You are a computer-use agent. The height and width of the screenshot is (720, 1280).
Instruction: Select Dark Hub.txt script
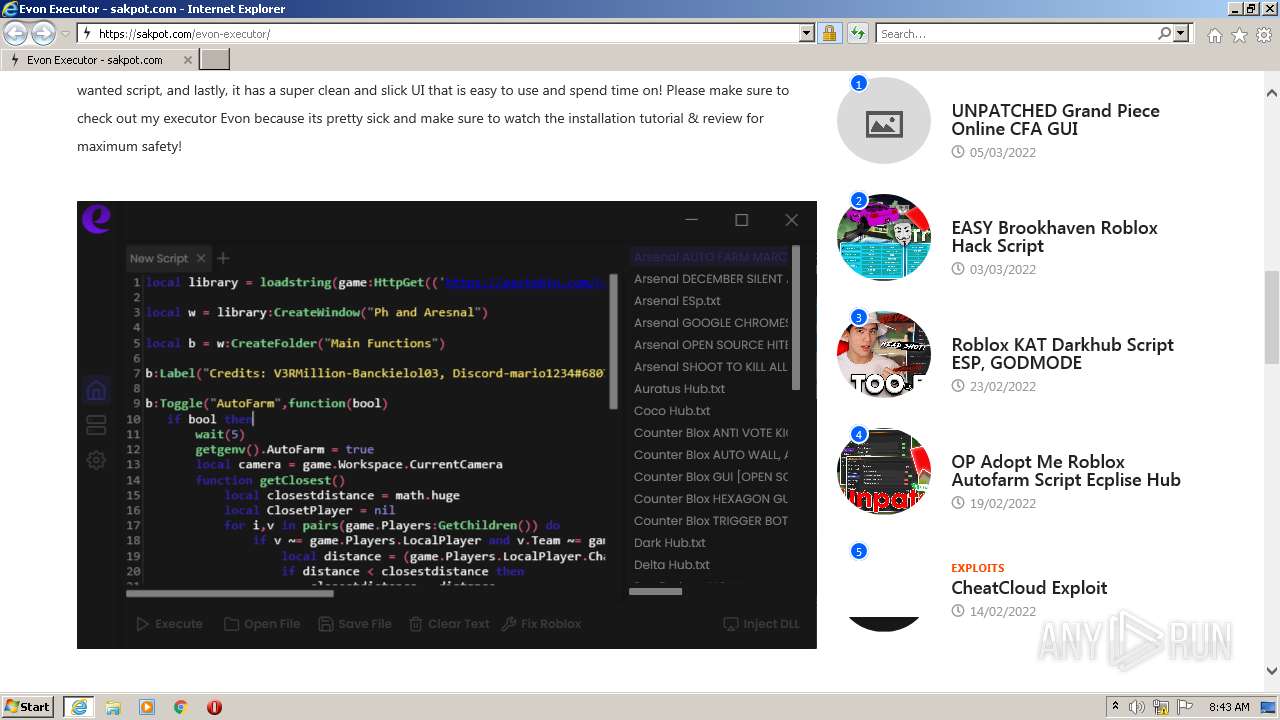pyautogui.click(x=670, y=543)
